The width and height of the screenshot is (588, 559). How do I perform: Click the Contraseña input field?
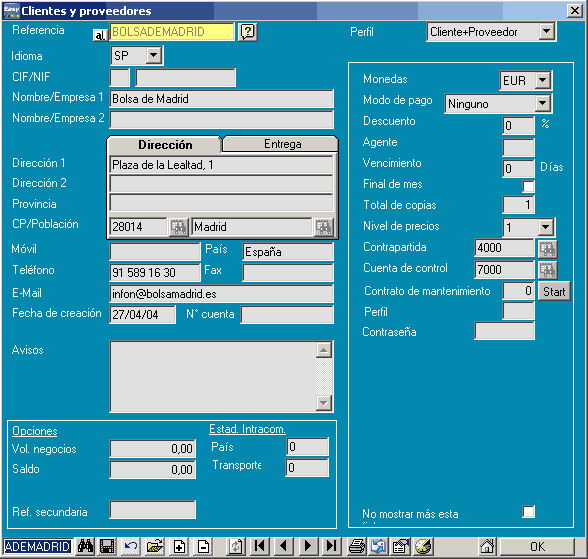pyautogui.click(x=505, y=331)
